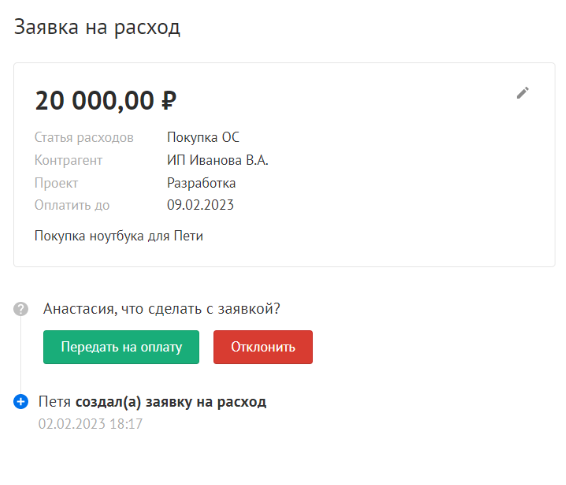
Task: Click the Статья расходов label
Action: pyautogui.click(x=84, y=137)
